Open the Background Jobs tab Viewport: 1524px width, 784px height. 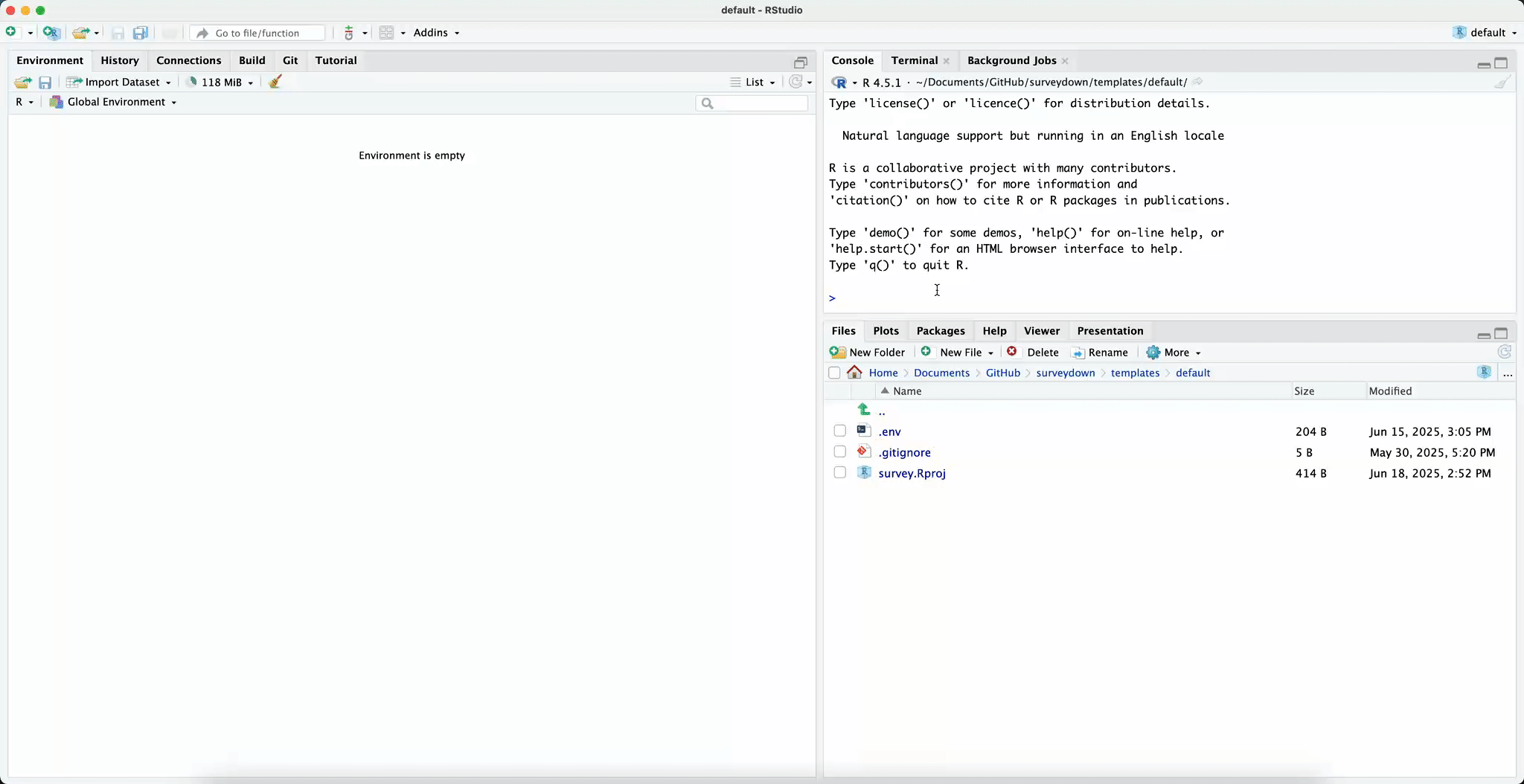[x=1011, y=60]
